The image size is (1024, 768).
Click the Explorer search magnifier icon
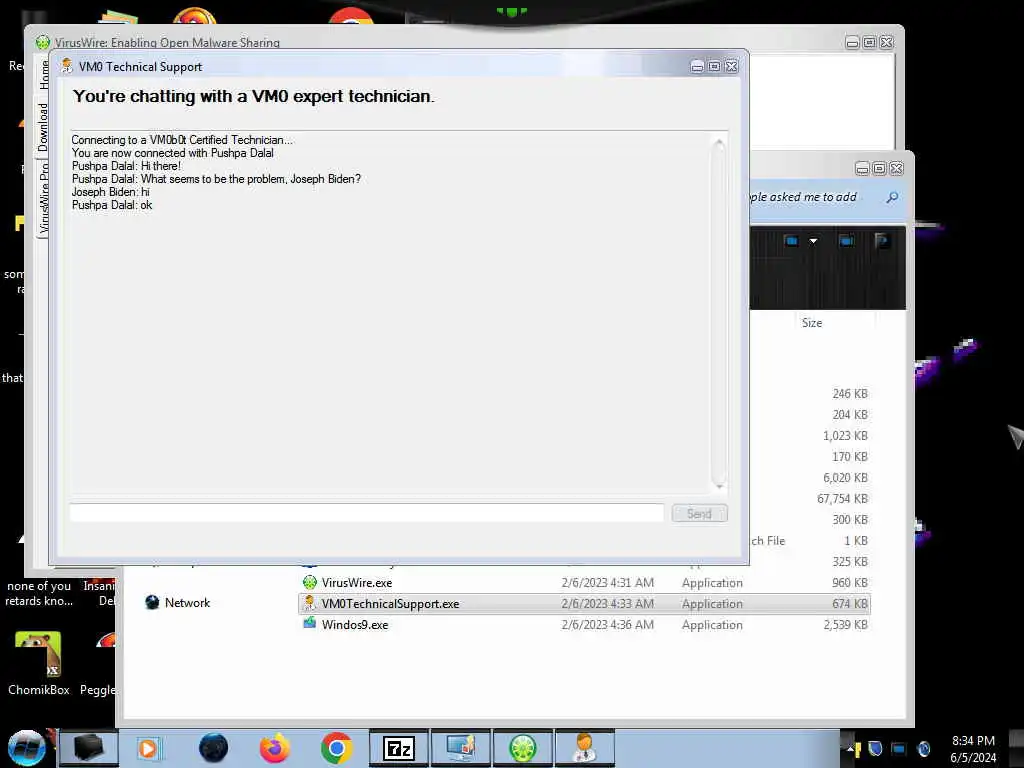[x=892, y=197]
